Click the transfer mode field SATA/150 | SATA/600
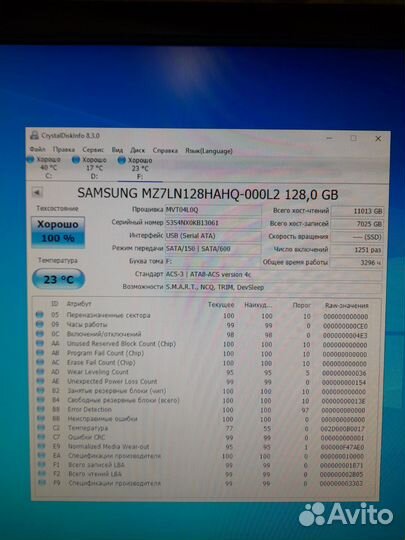 click(213, 249)
